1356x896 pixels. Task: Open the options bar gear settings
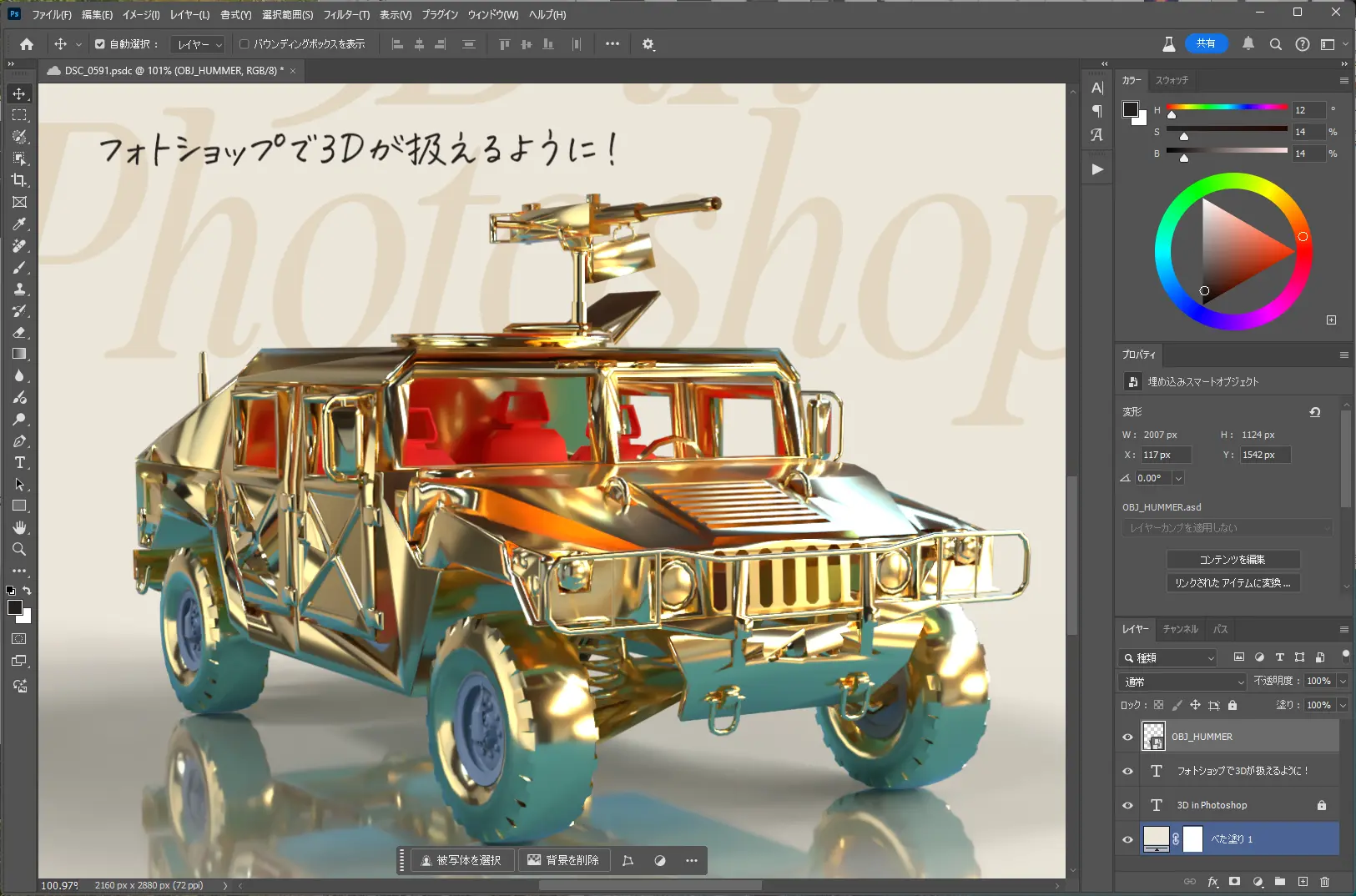point(648,44)
